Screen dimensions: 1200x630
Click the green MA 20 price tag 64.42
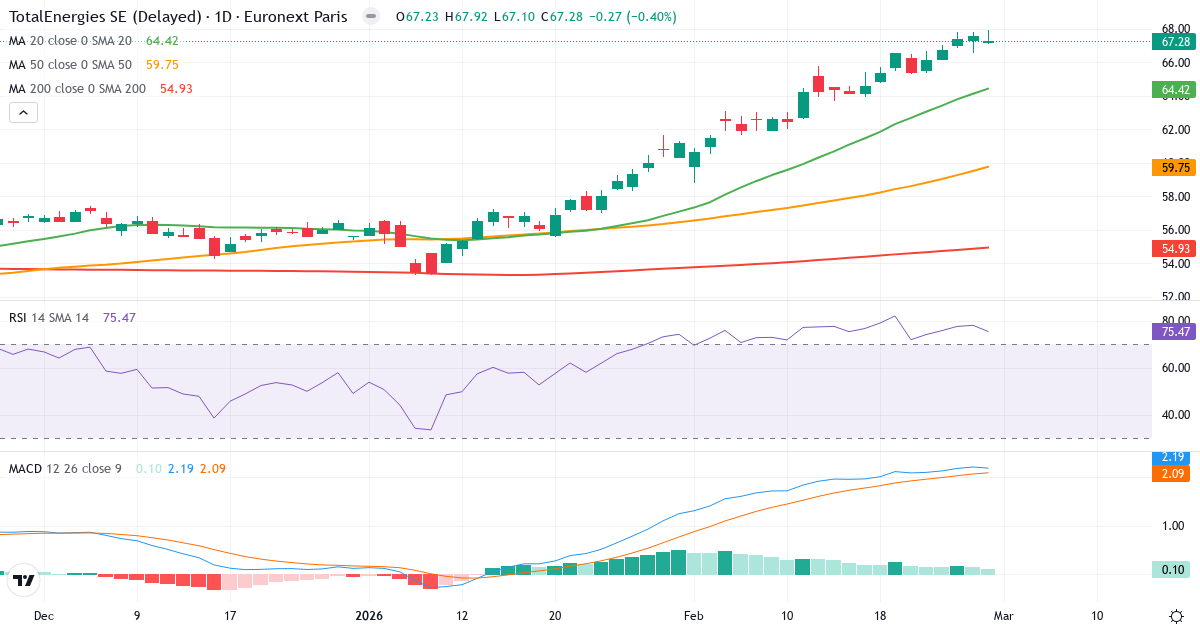pos(1172,89)
